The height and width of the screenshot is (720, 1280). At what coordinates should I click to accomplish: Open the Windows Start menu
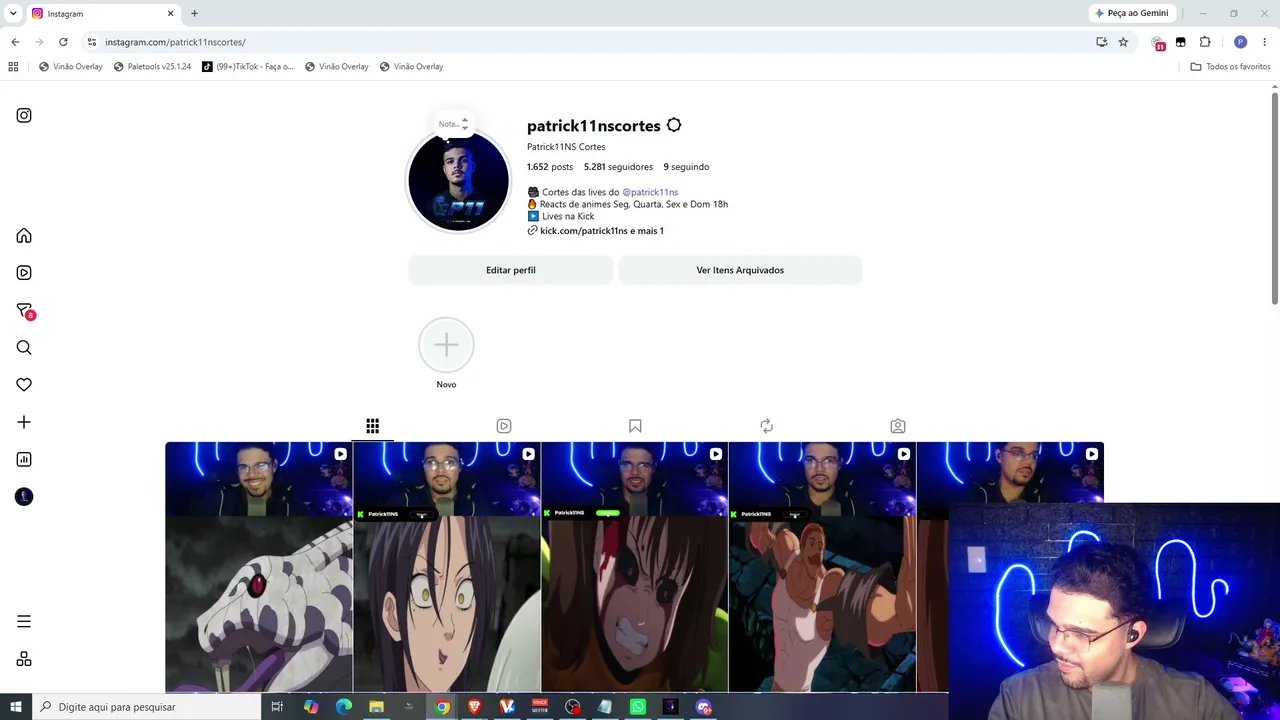pyautogui.click(x=16, y=707)
